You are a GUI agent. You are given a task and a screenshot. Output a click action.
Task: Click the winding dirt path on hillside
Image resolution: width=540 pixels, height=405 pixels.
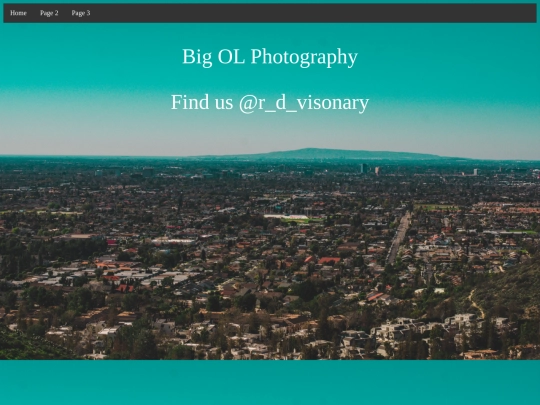tap(477, 304)
